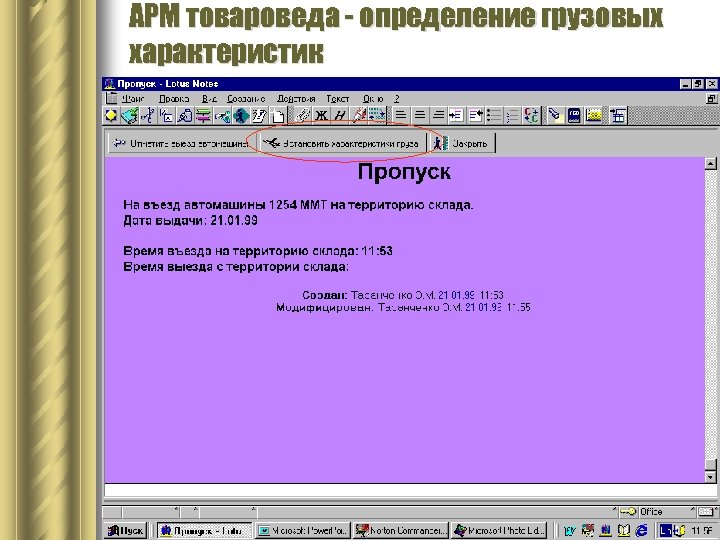
Task: Open the Создание menu
Action: click(246, 99)
